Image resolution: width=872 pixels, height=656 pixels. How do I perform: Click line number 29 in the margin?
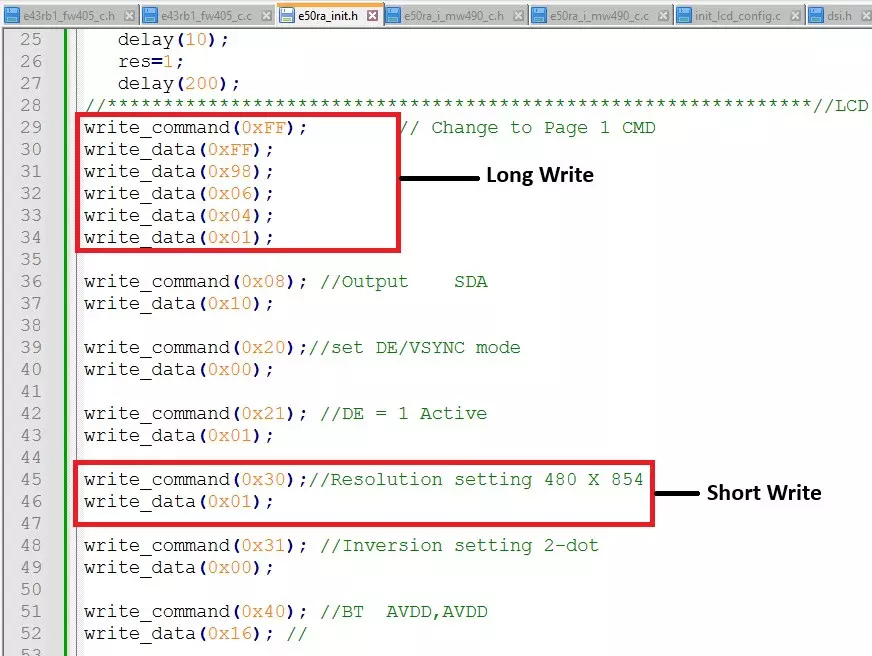click(30, 128)
